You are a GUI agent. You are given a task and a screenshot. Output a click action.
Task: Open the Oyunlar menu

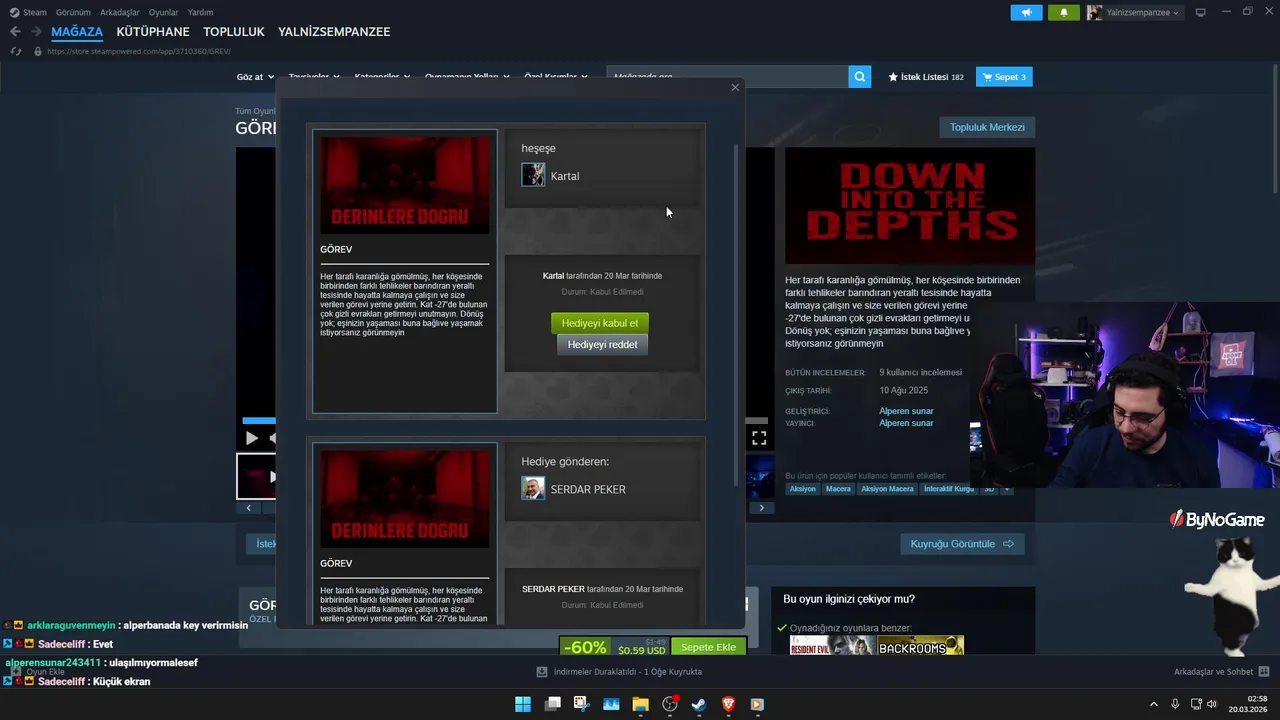click(163, 12)
